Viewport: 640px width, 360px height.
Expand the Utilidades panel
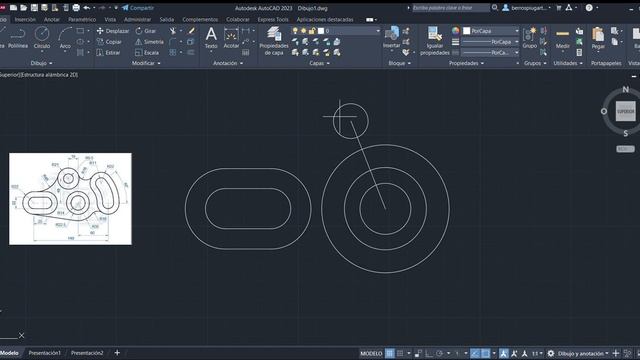[568, 63]
